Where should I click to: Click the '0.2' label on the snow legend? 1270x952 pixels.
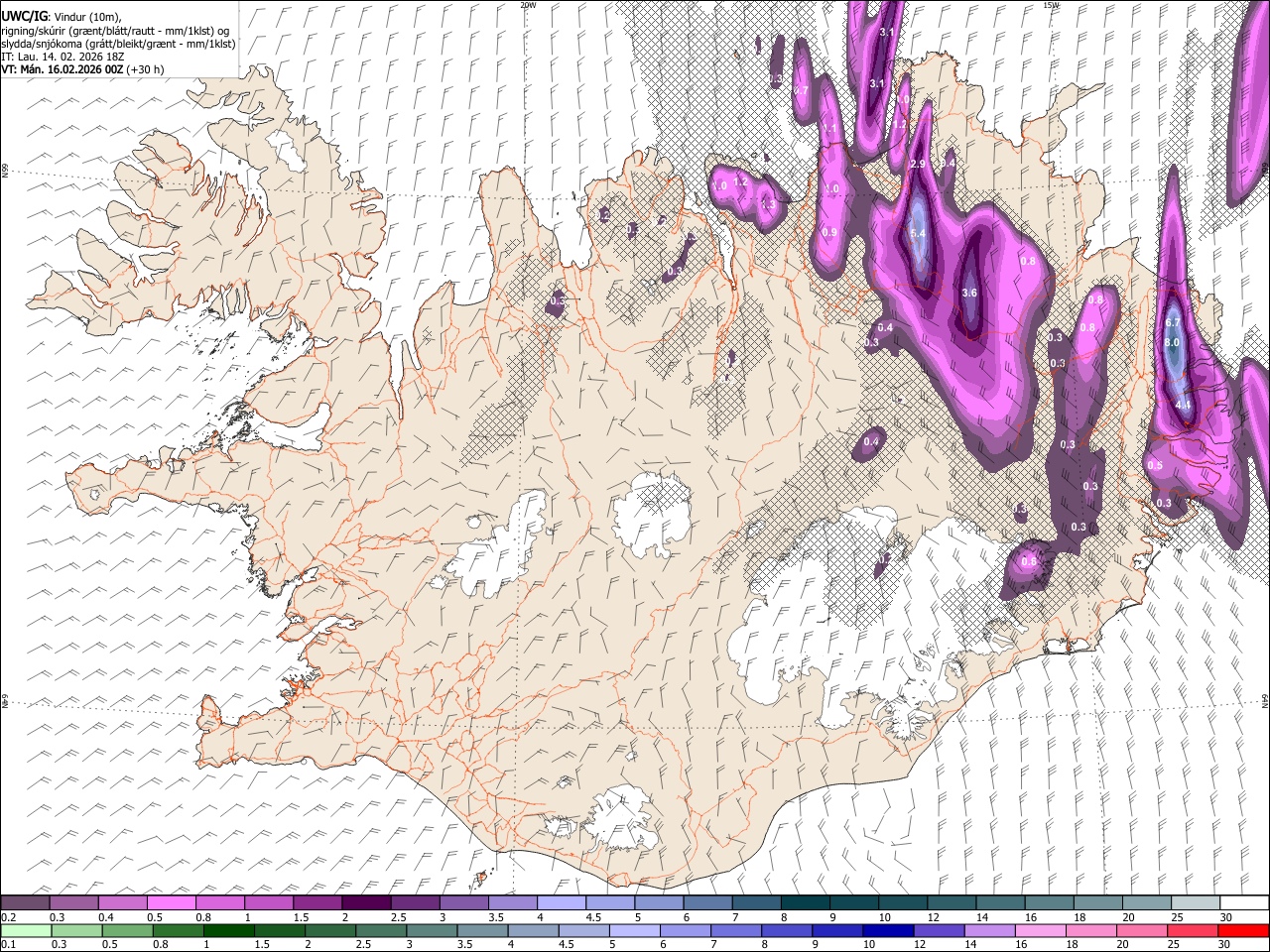[9, 917]
